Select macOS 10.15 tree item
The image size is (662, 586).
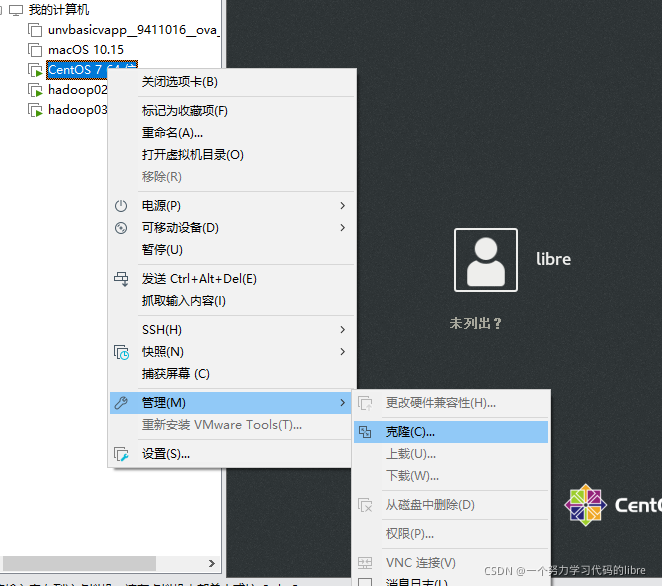[86, 50]
